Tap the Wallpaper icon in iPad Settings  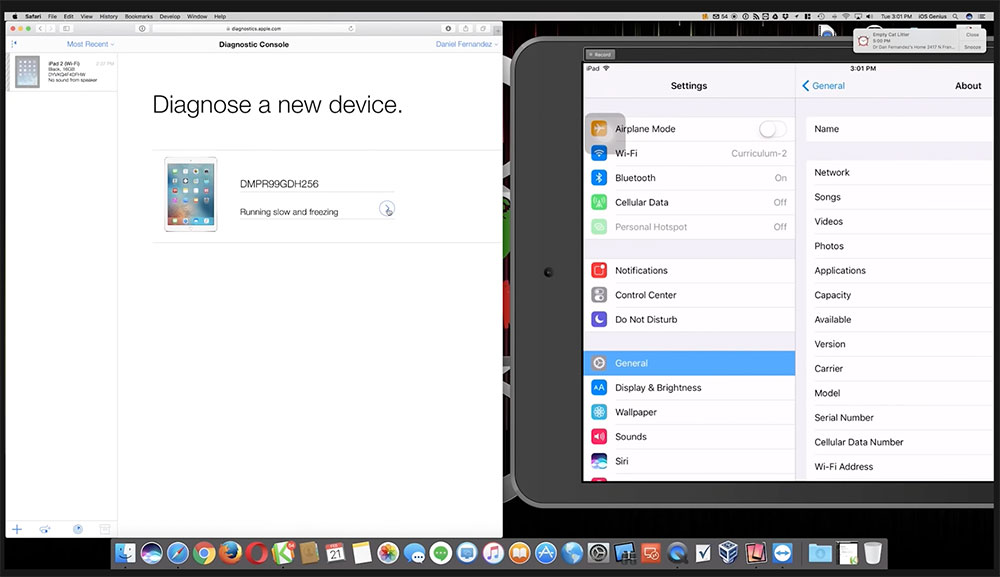[599, 412]
